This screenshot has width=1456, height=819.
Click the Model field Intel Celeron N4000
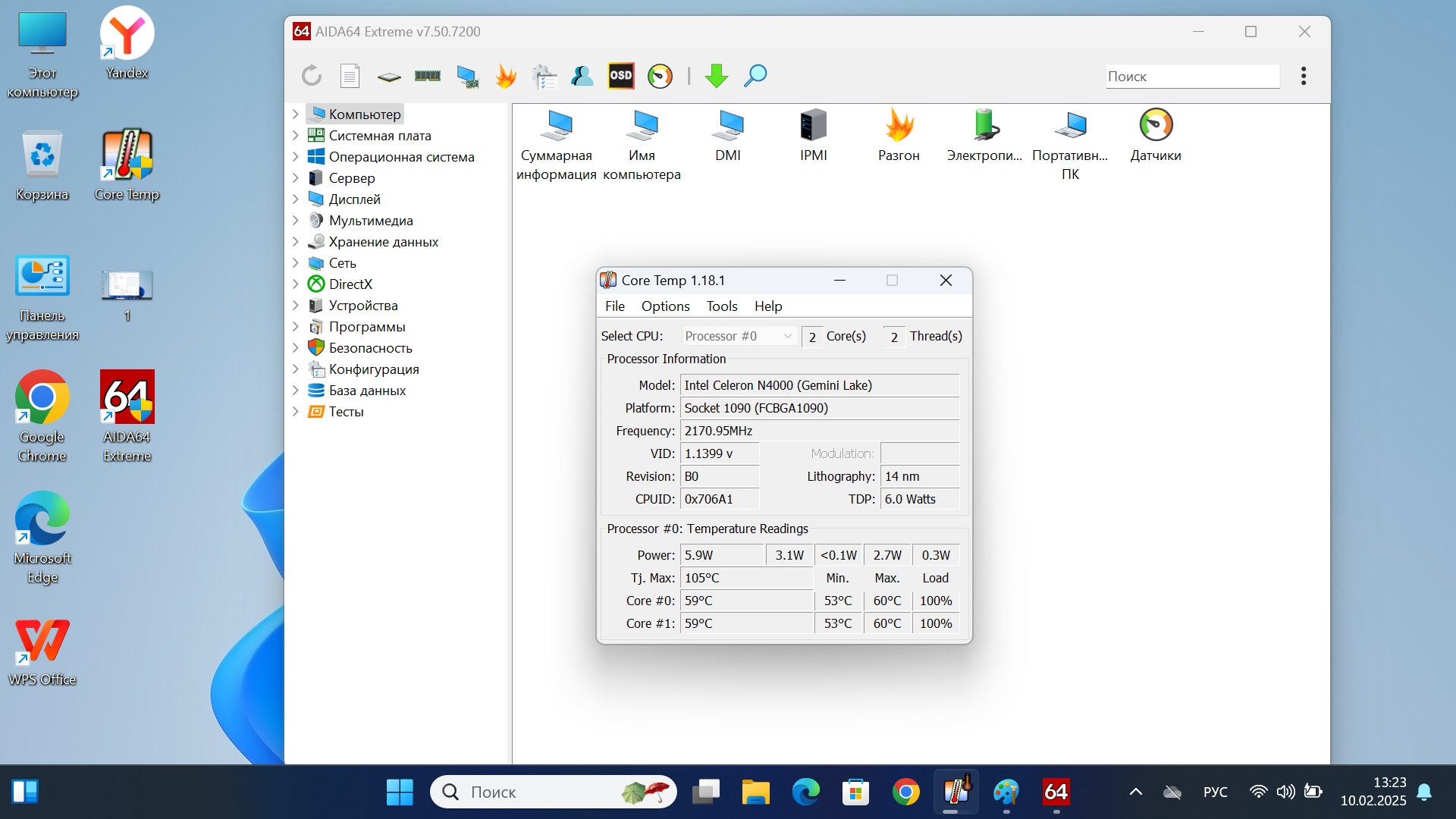[820, 385]
